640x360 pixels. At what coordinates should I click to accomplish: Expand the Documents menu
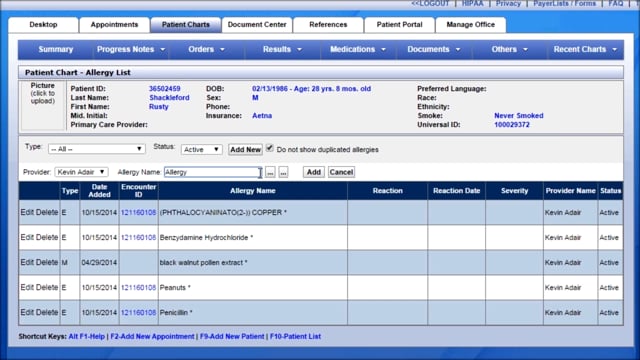coord(433,49)
